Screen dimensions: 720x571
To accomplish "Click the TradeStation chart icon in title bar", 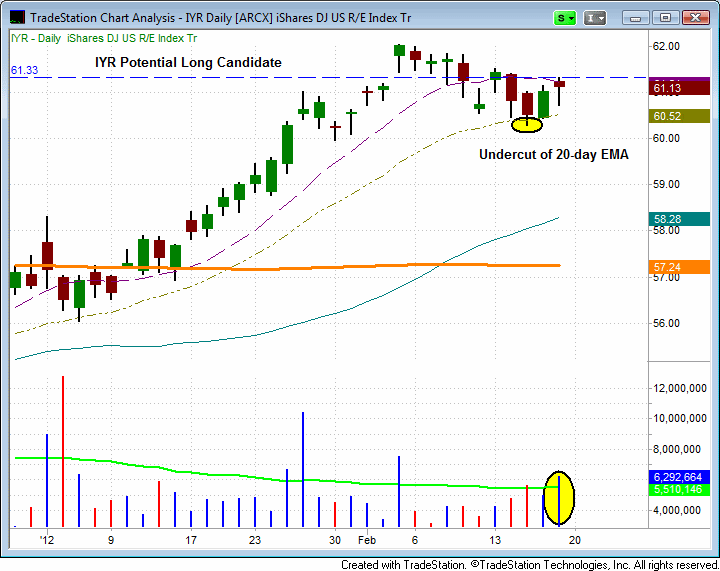I will [17, 18].
